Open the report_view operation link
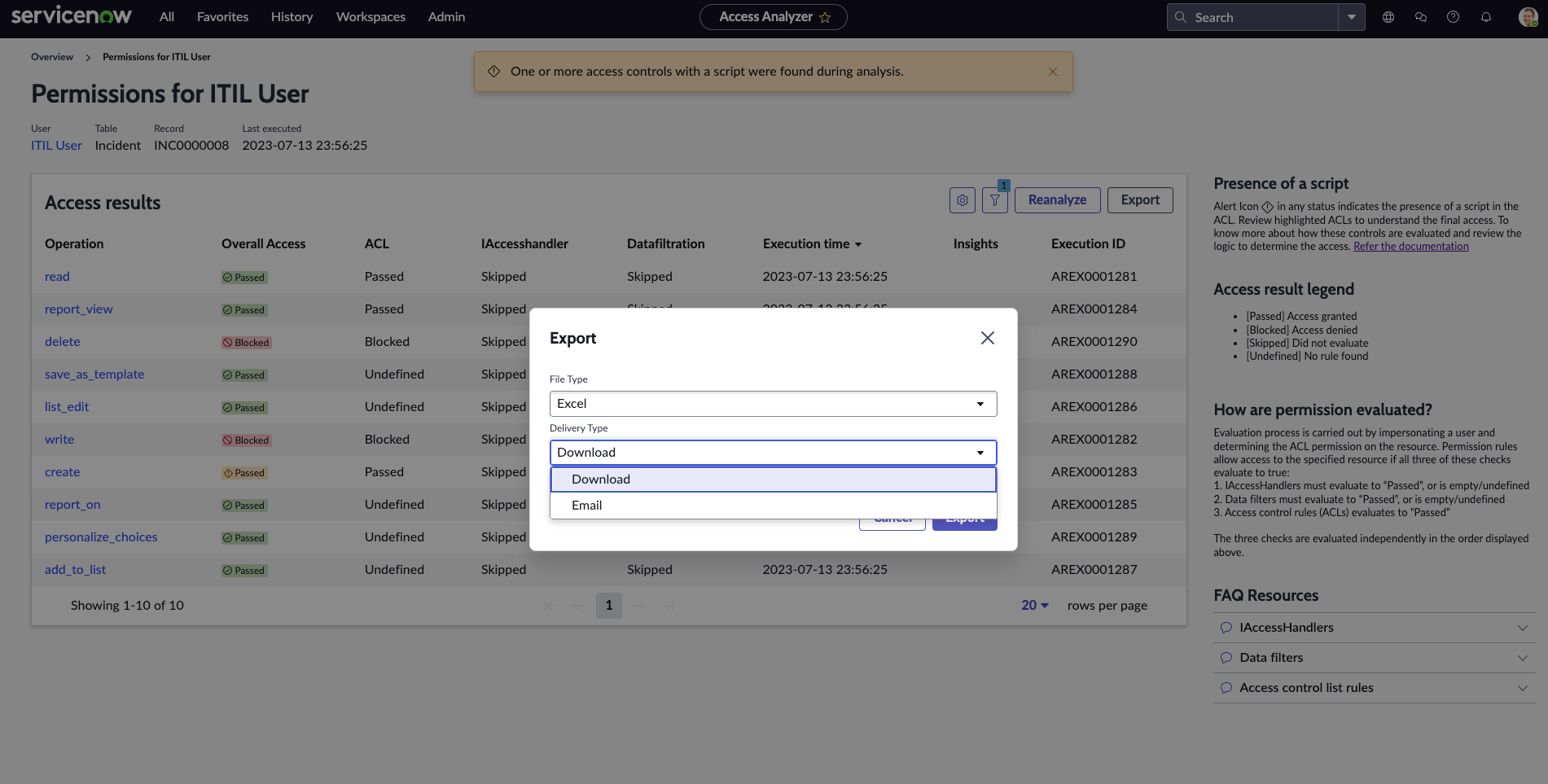1548x784 pixels. tap(79, 309)
